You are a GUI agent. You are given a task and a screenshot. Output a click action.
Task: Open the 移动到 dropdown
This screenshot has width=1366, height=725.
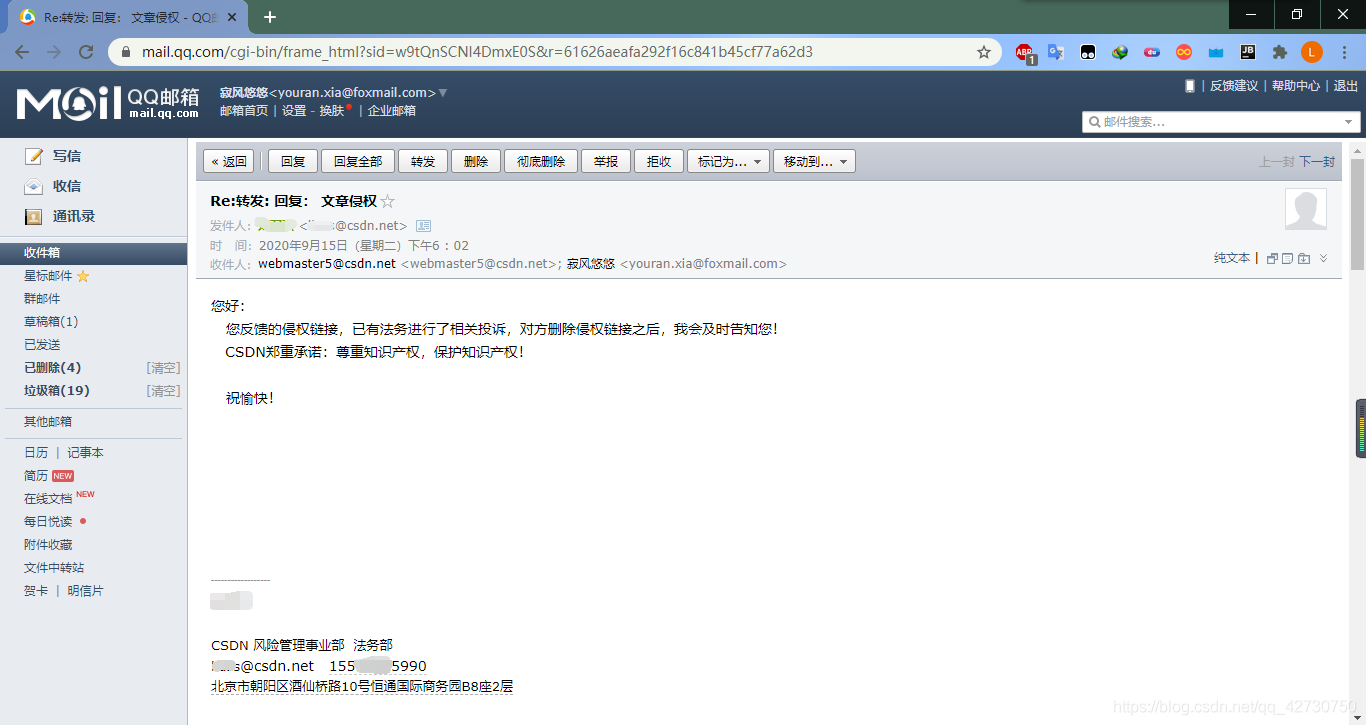point(814,162)
